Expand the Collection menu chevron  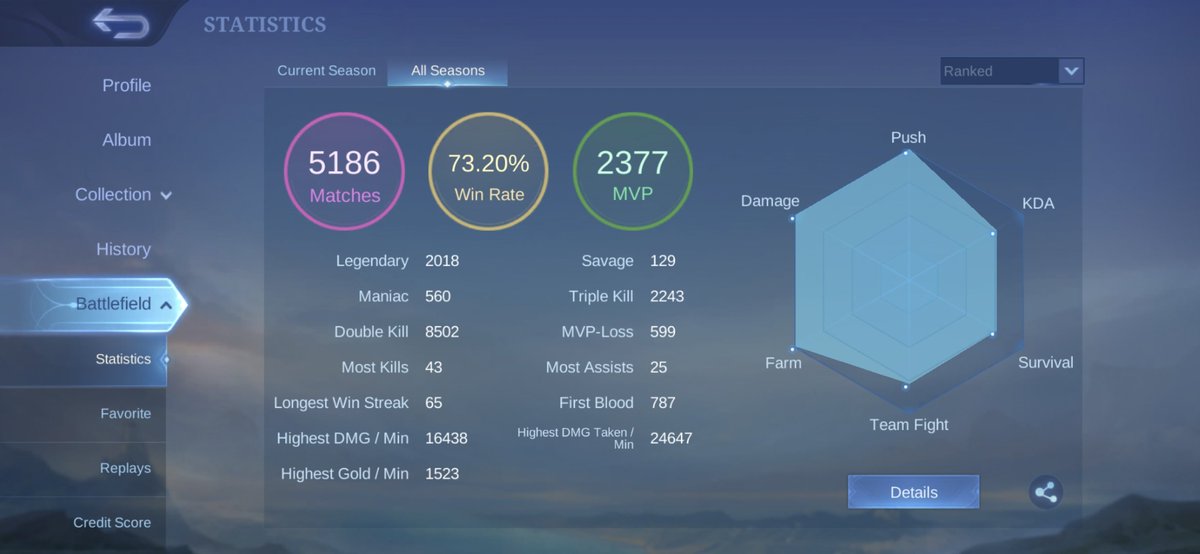click(166, 196)
